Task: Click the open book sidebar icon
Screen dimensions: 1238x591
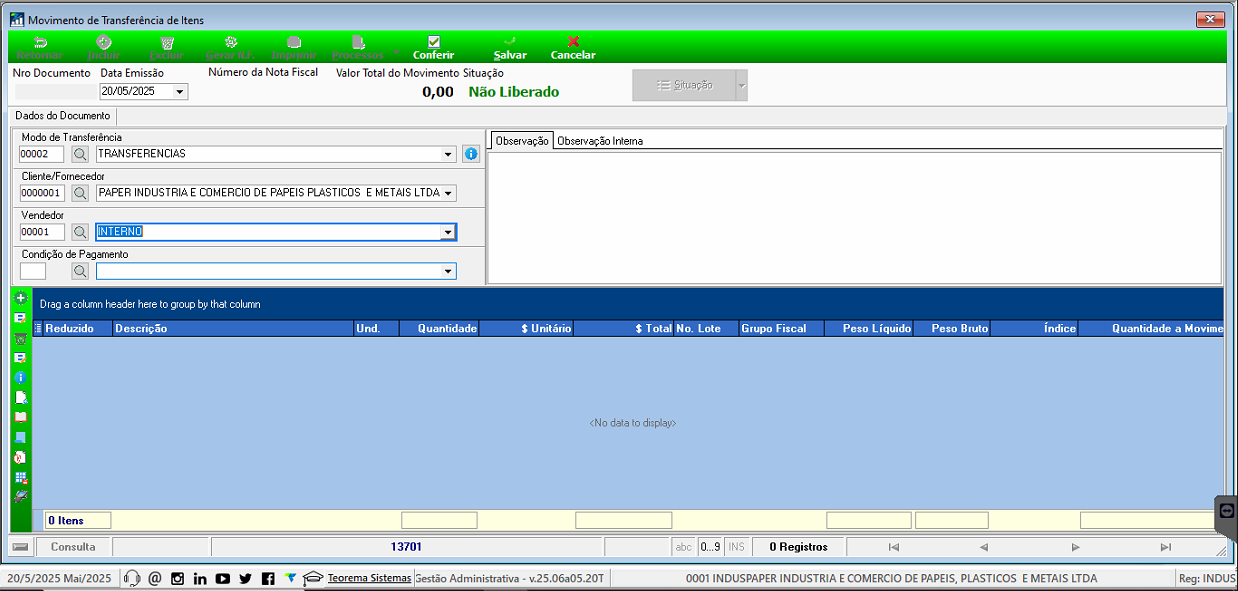Action: coord(20,417)
